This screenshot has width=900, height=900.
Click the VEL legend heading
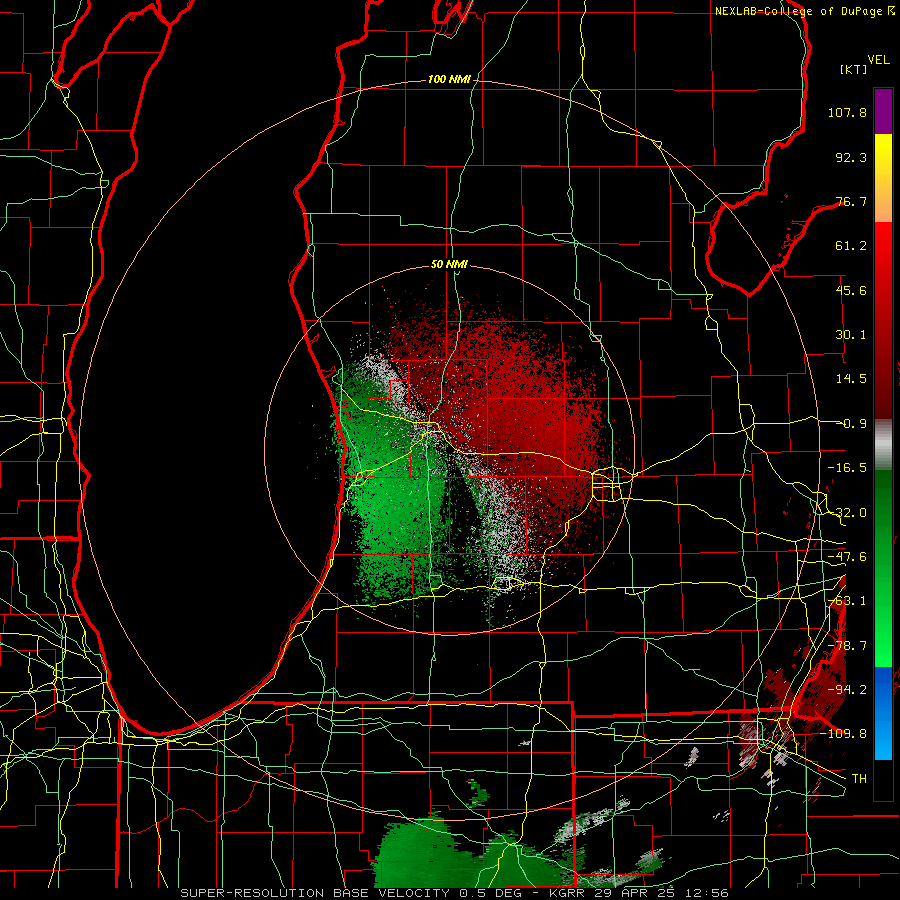click(878, 60)
